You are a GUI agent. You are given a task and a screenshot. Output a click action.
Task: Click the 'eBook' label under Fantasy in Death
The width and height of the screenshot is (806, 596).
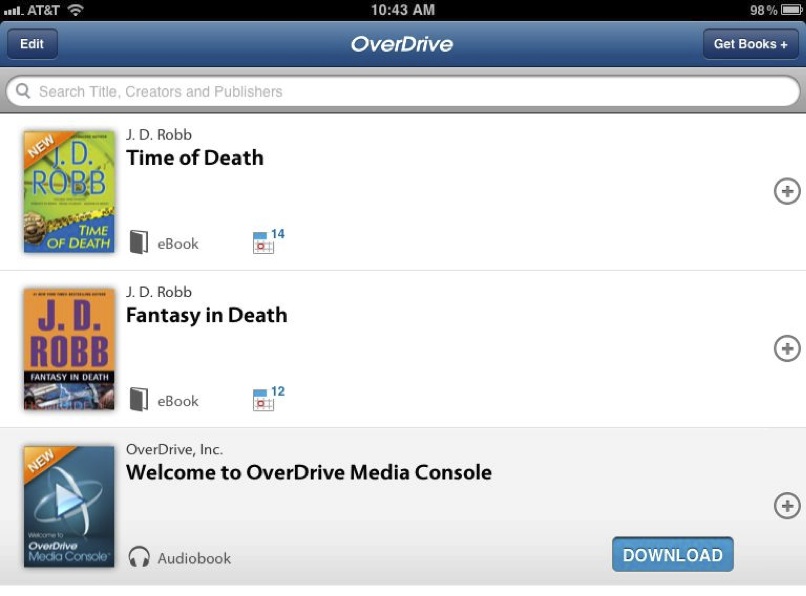click(178, 401)
